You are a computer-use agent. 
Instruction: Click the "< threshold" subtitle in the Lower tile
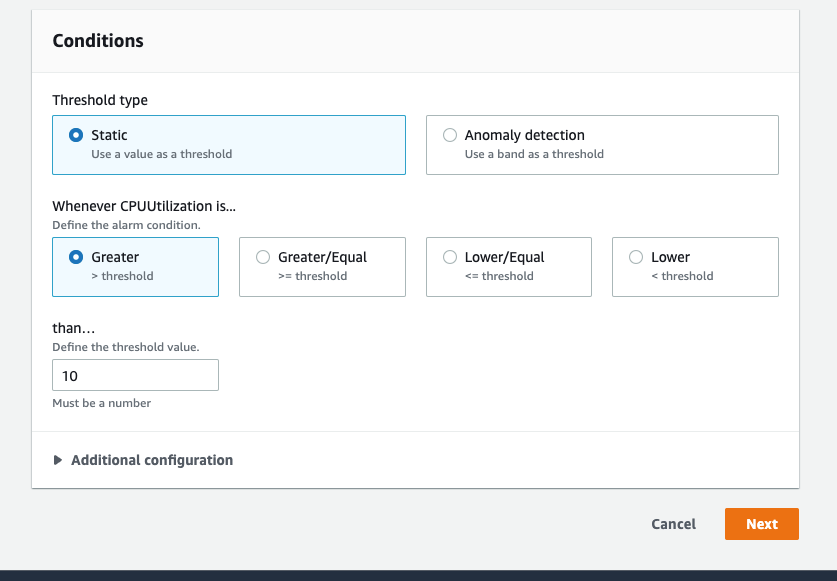click(x=682, y=276)
